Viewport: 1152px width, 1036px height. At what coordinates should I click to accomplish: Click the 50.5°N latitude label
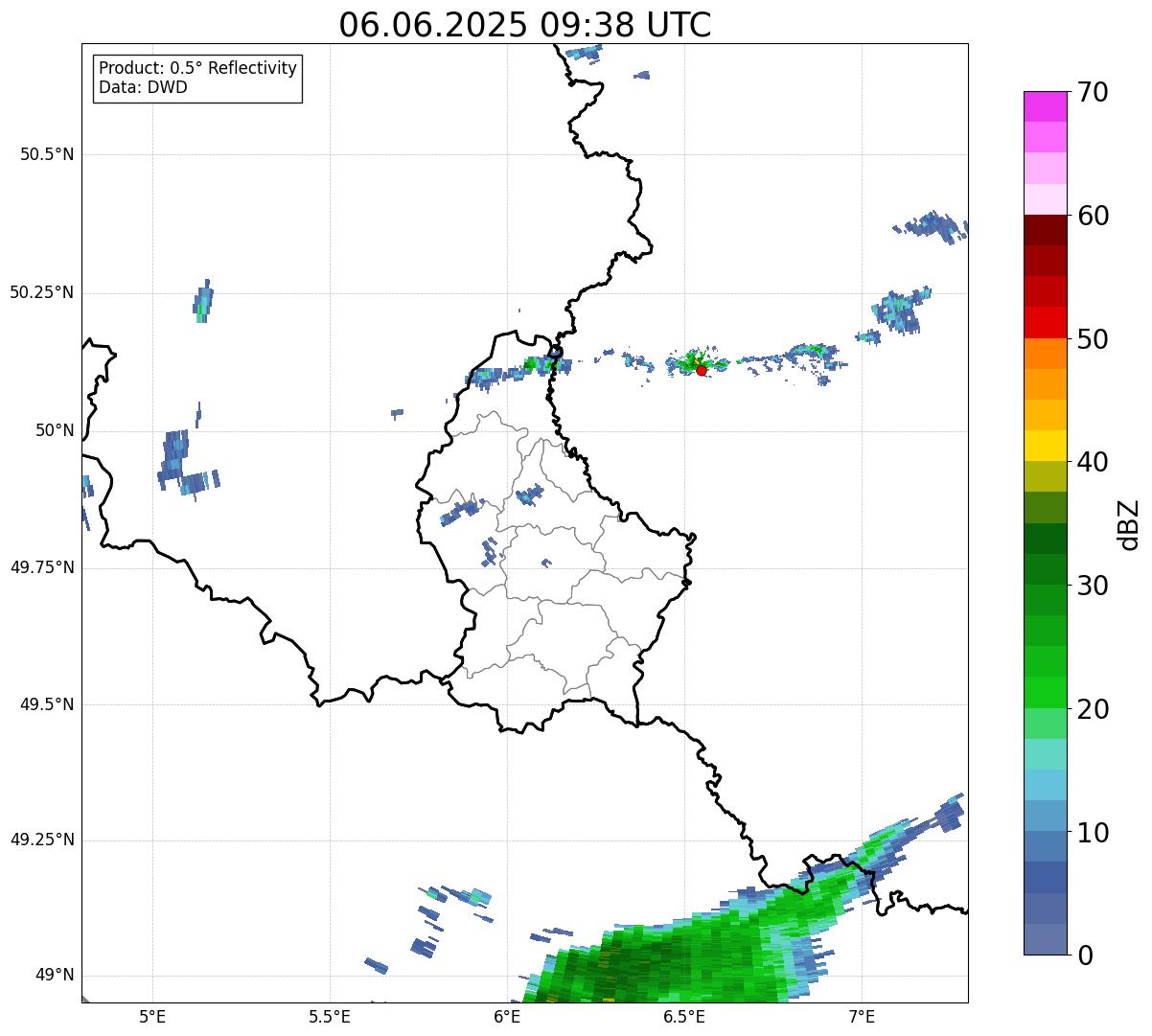[47, 154]
